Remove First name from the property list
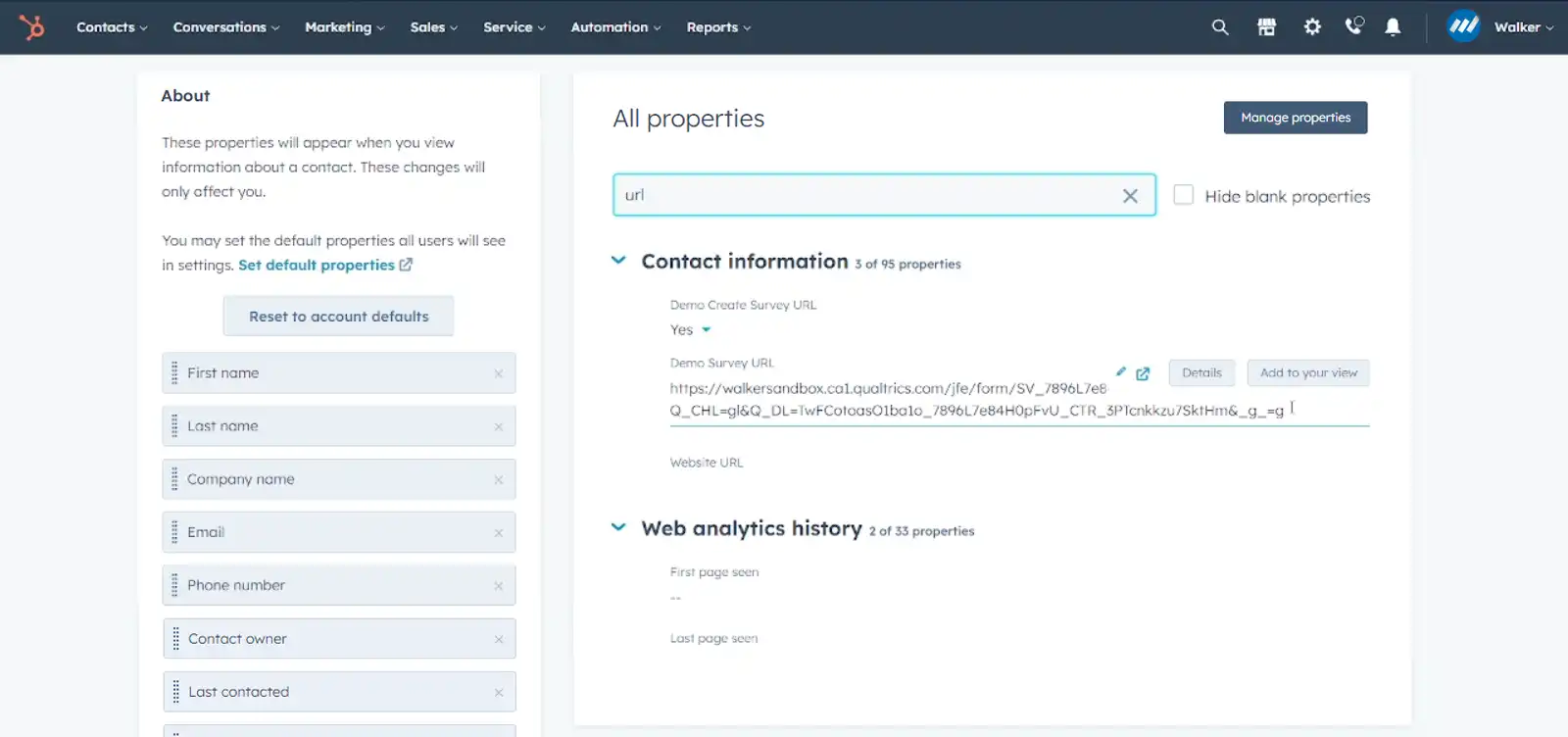The image size is (1568, 737). pyautogui.click(x=499, y=373)
